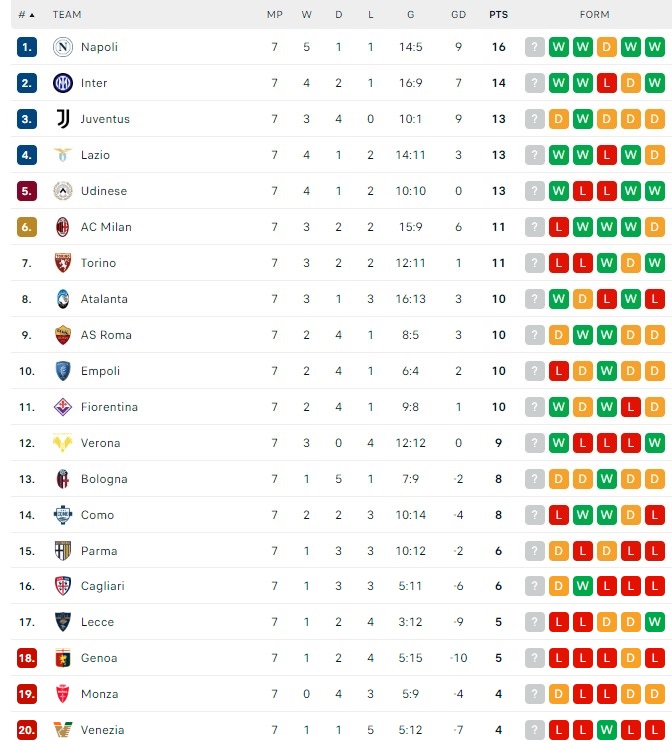
Task: Select the Juventus logo icon
Action: click(63, 119)
